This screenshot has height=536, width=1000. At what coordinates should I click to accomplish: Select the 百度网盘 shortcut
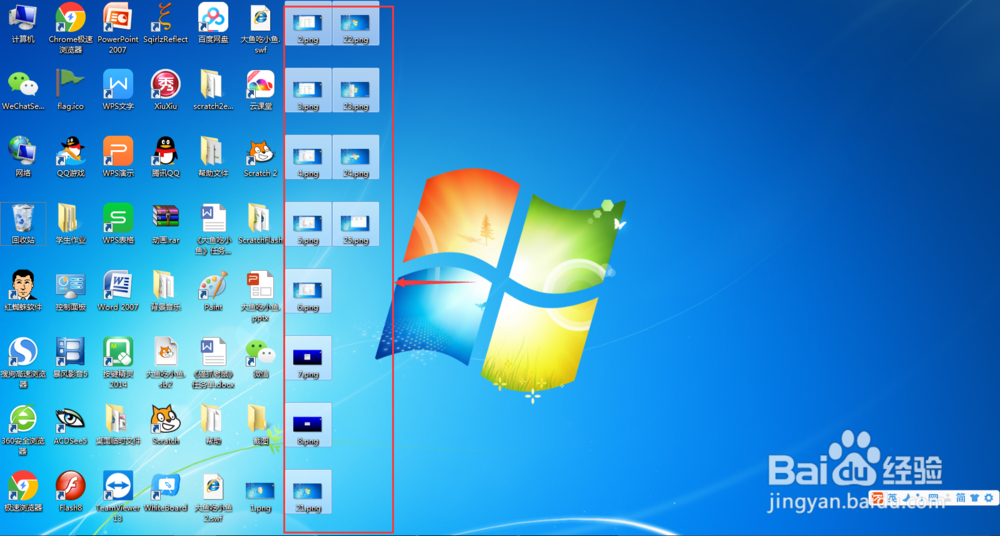pos(213,23)
